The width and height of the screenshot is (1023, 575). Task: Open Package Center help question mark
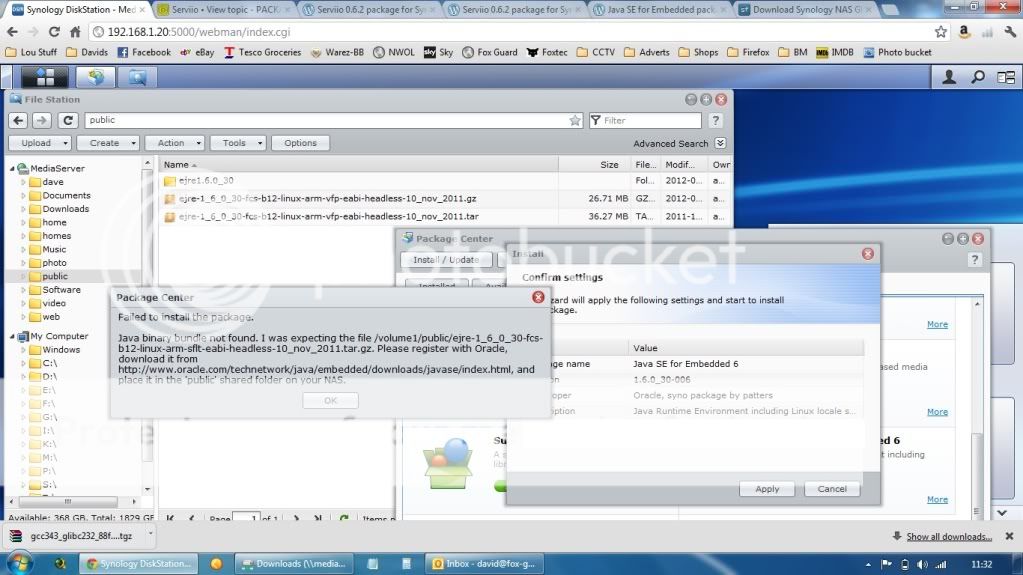click(975, 260)
